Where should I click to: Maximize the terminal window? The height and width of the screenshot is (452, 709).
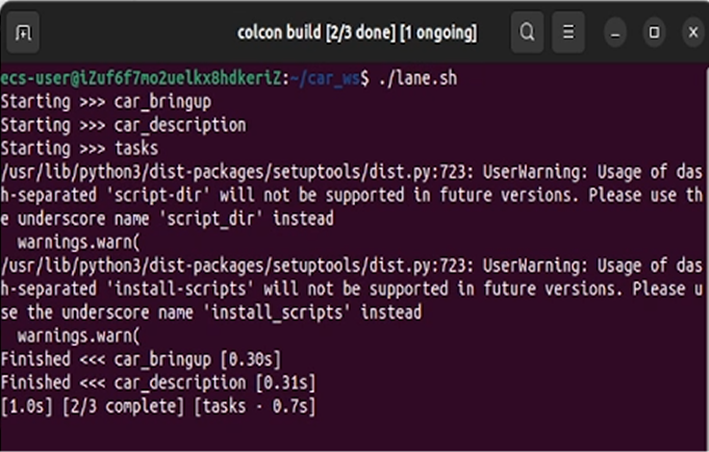click(654, 33)
